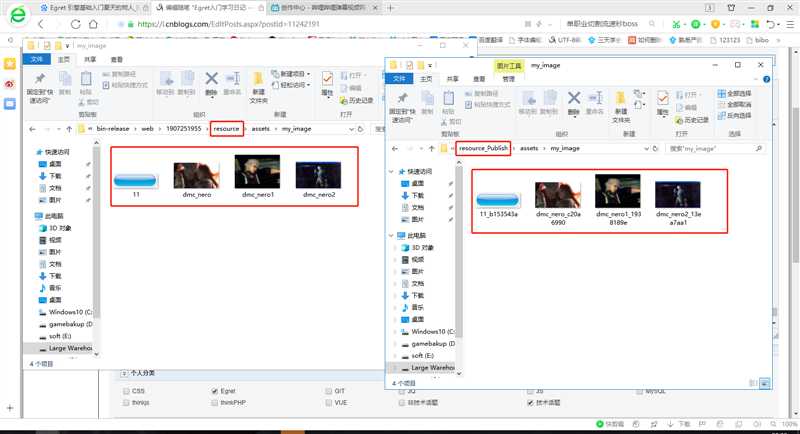The image size is (800, 434).
Task: Check the CSS category checkbox
Action: (126, 391)
